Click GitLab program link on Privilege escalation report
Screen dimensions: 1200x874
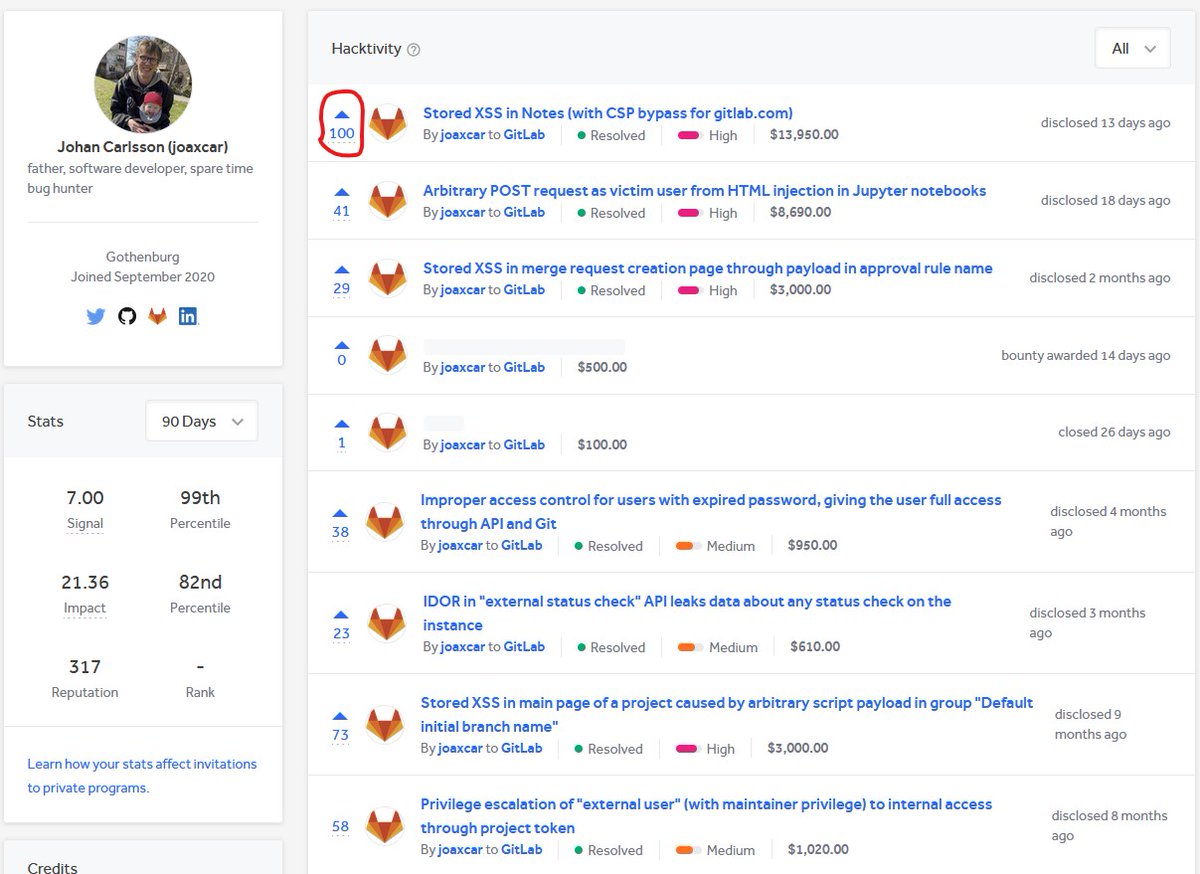[522, 850]
